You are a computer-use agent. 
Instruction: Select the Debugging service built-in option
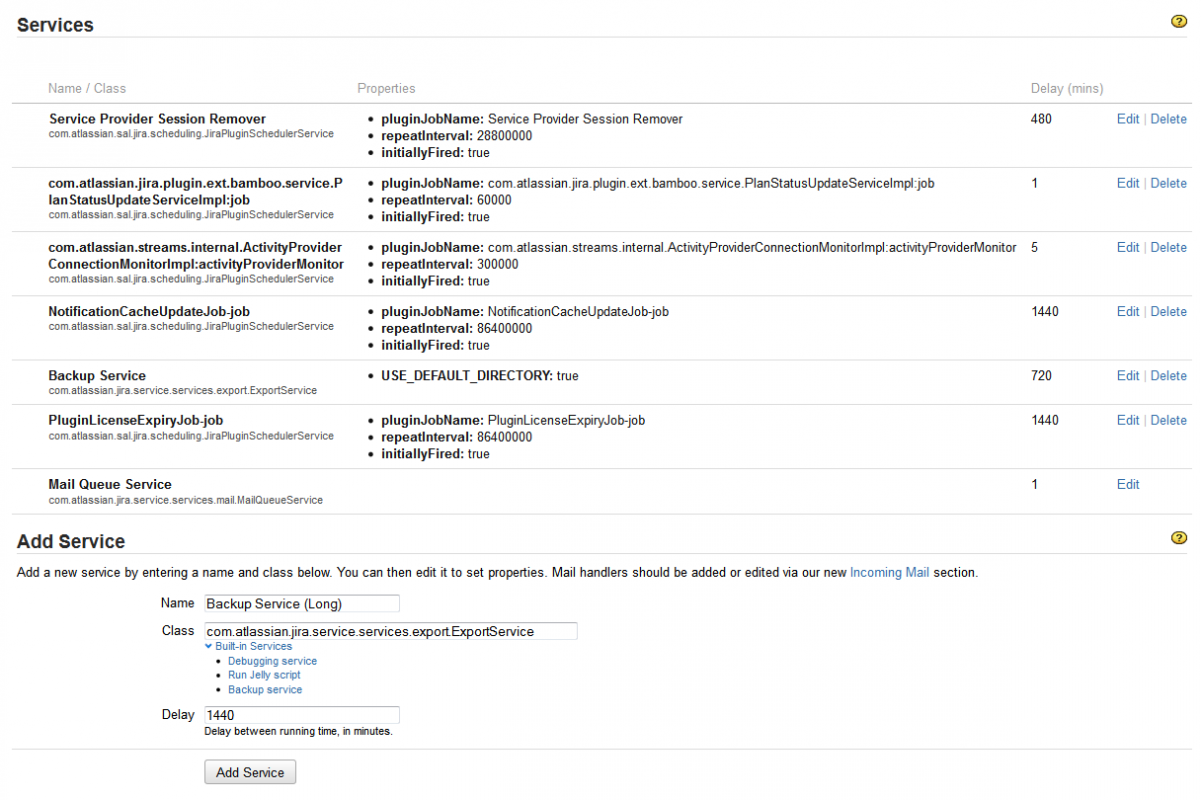272,661
